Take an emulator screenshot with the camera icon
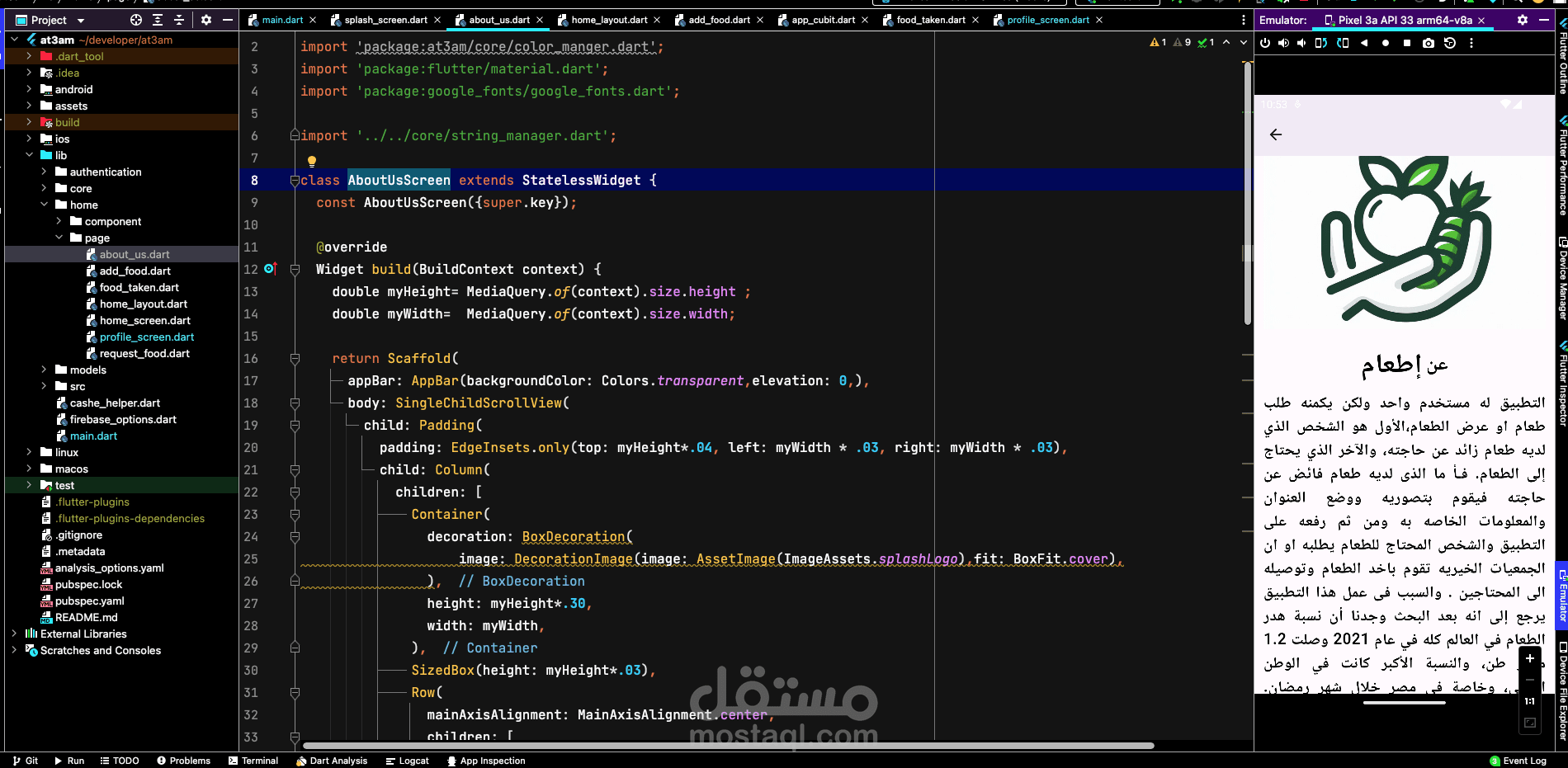 coord(1429,43)
